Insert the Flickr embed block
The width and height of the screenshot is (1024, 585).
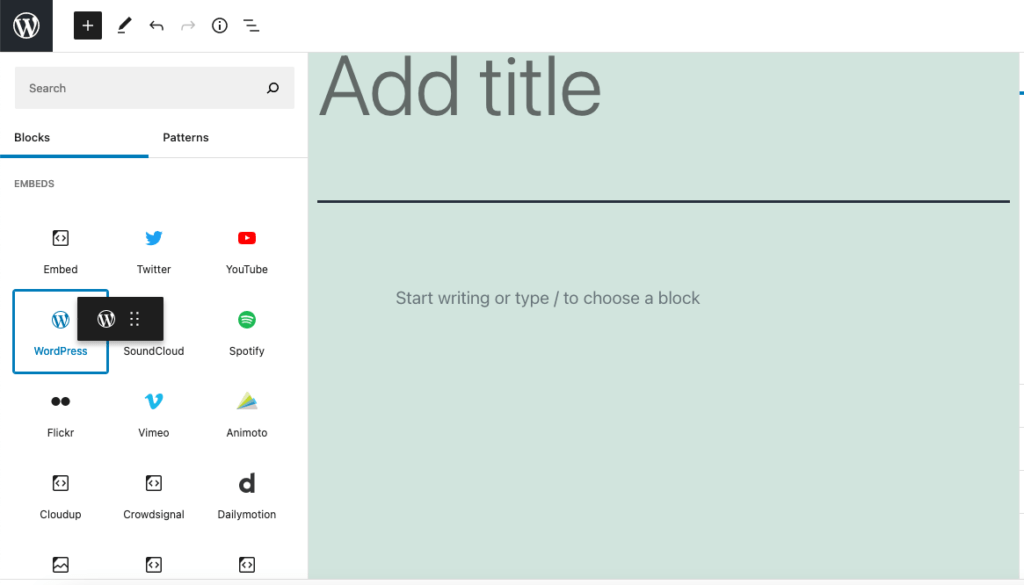click(x=60, y=414)
